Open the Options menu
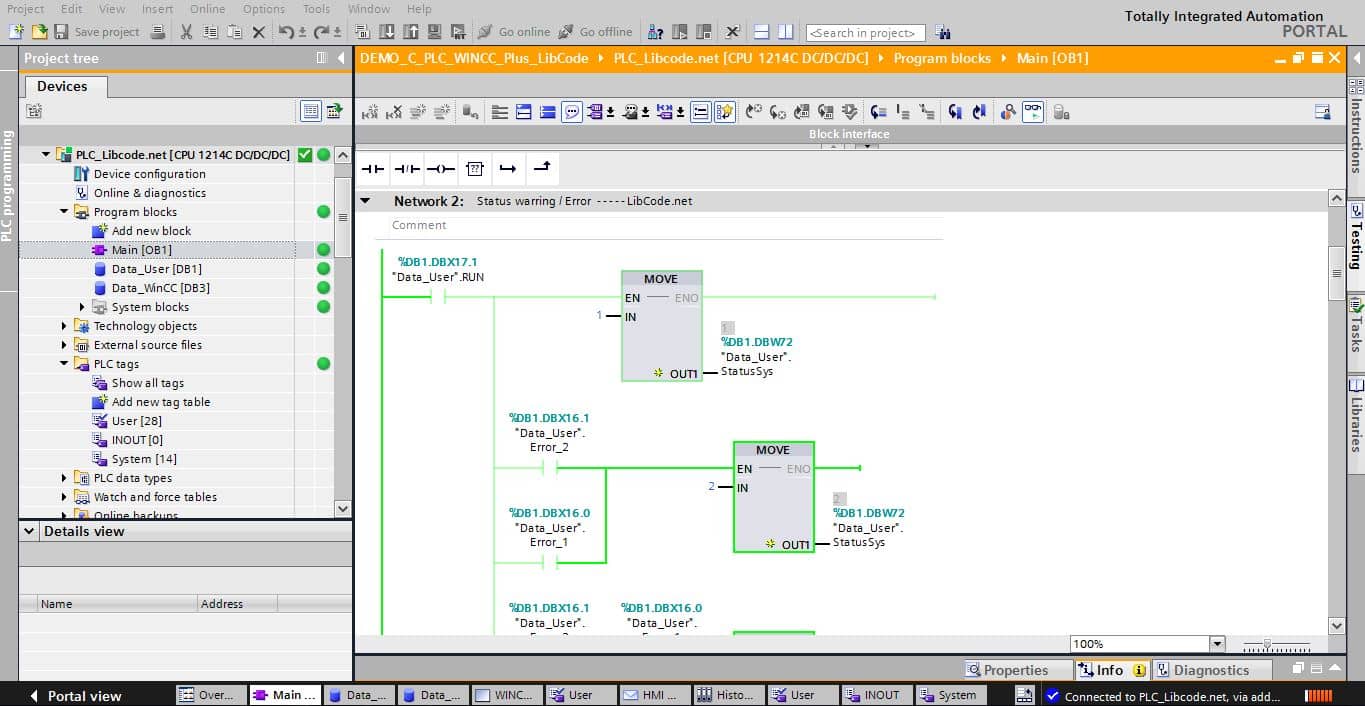This screenshot has height=706, width=1365. point(264,9)
